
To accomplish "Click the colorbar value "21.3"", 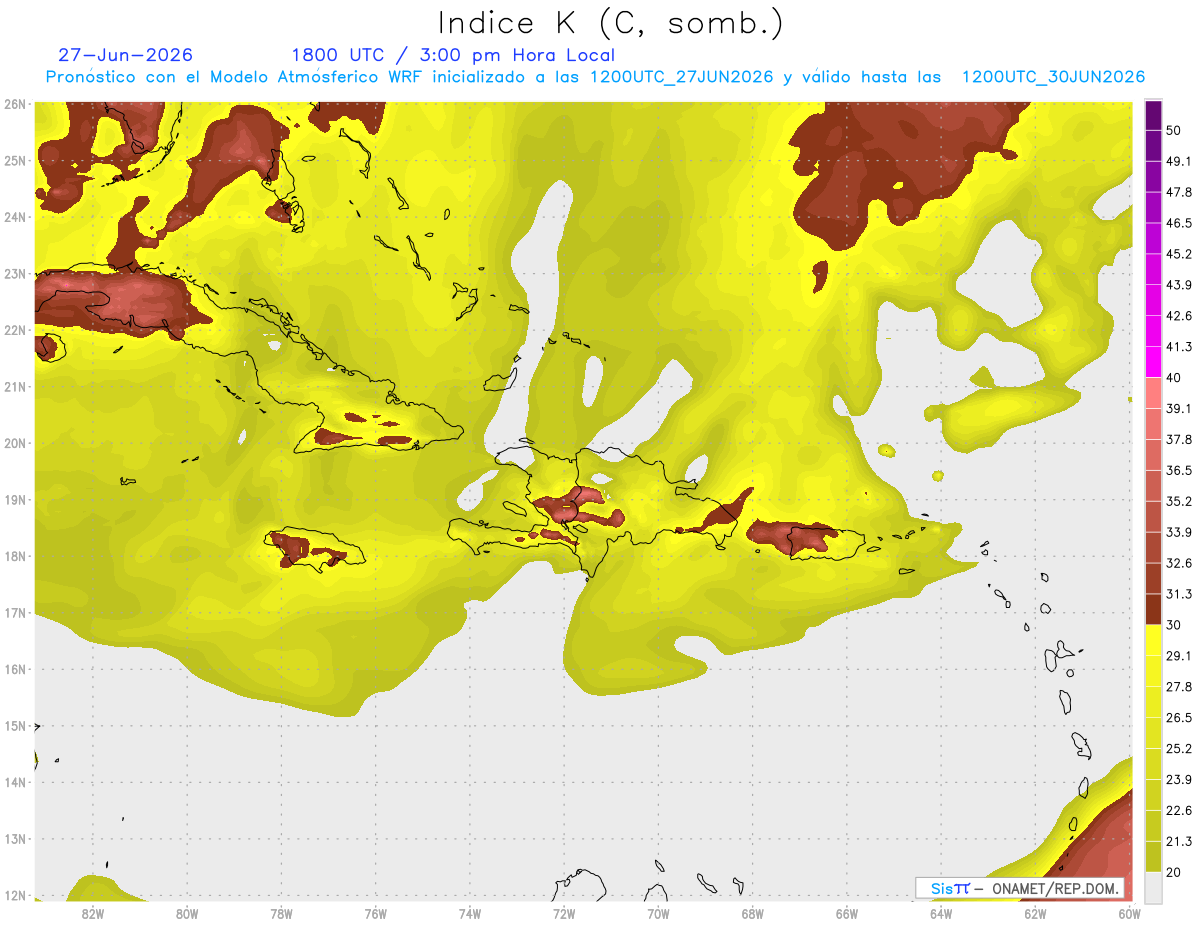I will click(1178, 841).
